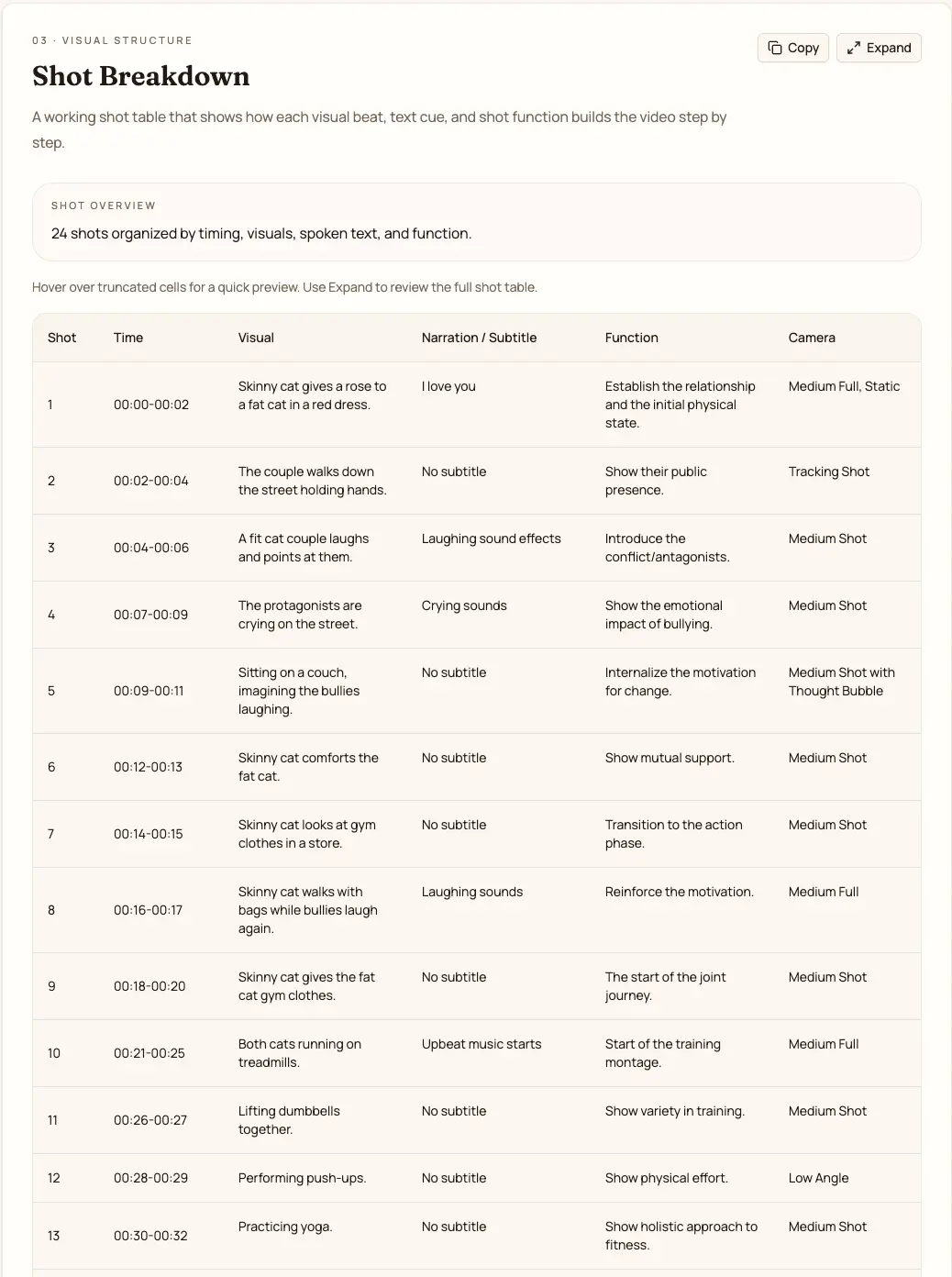The image size is (952, 1277).
Task: Select the 00:02-00:04 time cell
Action: pos(151,481)
